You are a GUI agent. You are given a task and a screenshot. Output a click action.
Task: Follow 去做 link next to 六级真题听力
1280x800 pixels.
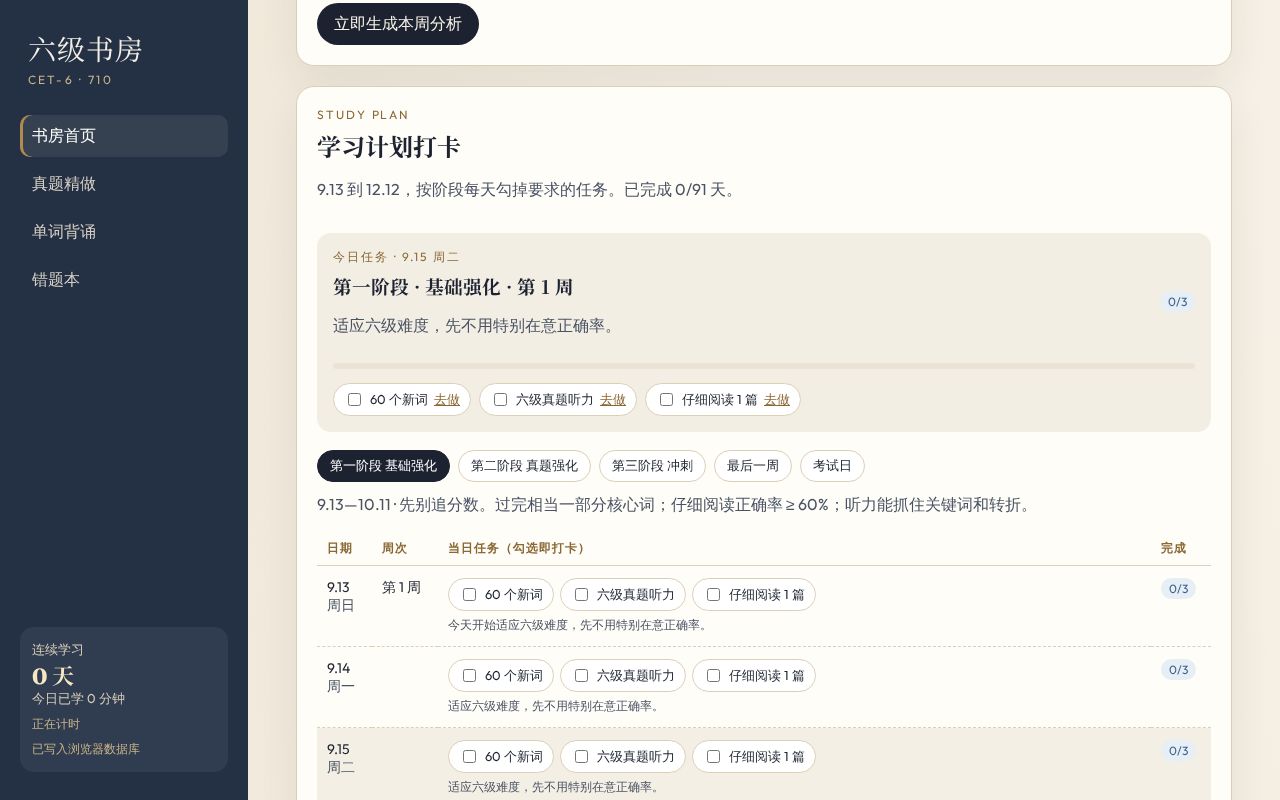[613, 400]
